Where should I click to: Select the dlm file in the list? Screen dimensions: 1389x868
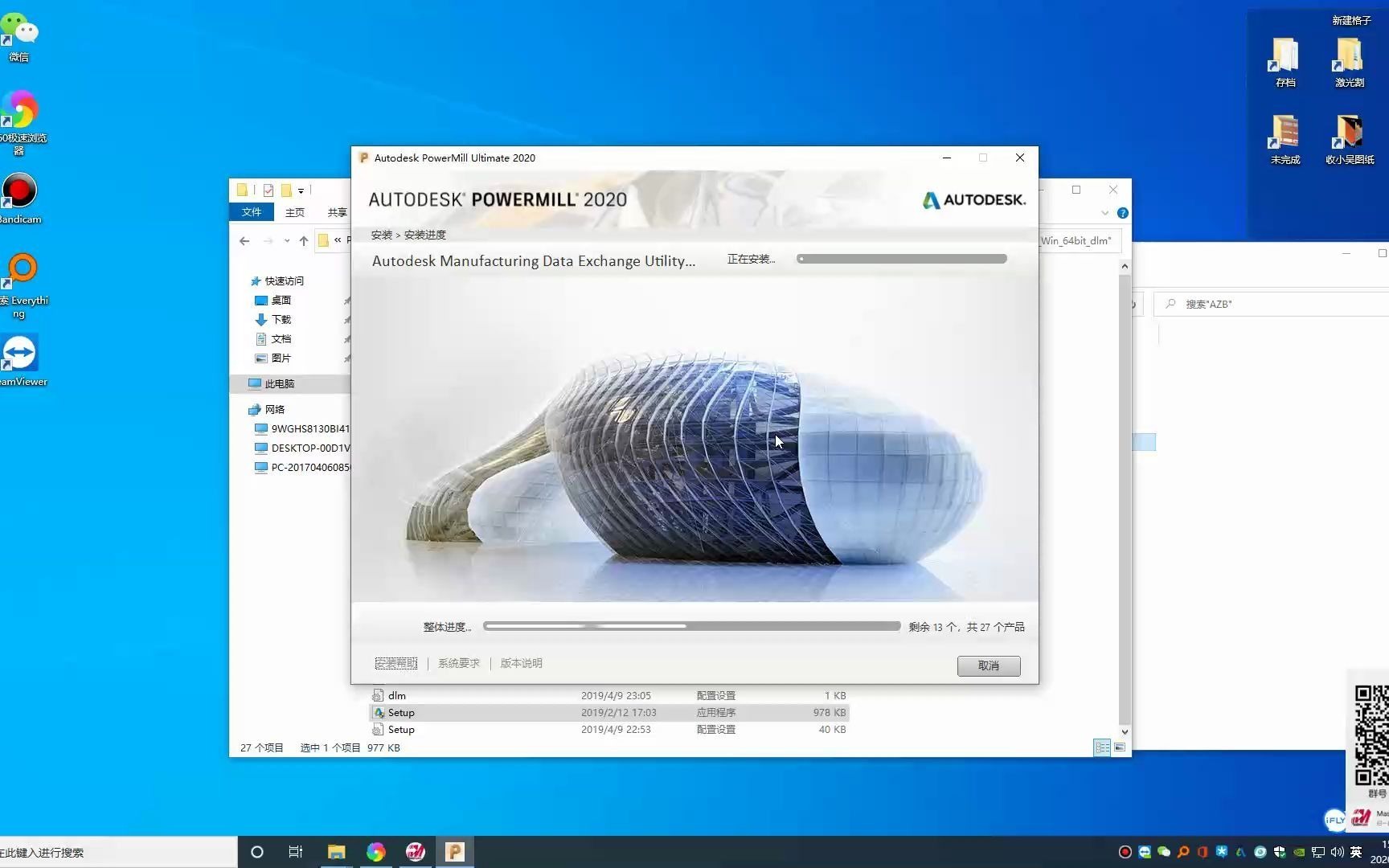pyautogui.click(x=396, y=695)
